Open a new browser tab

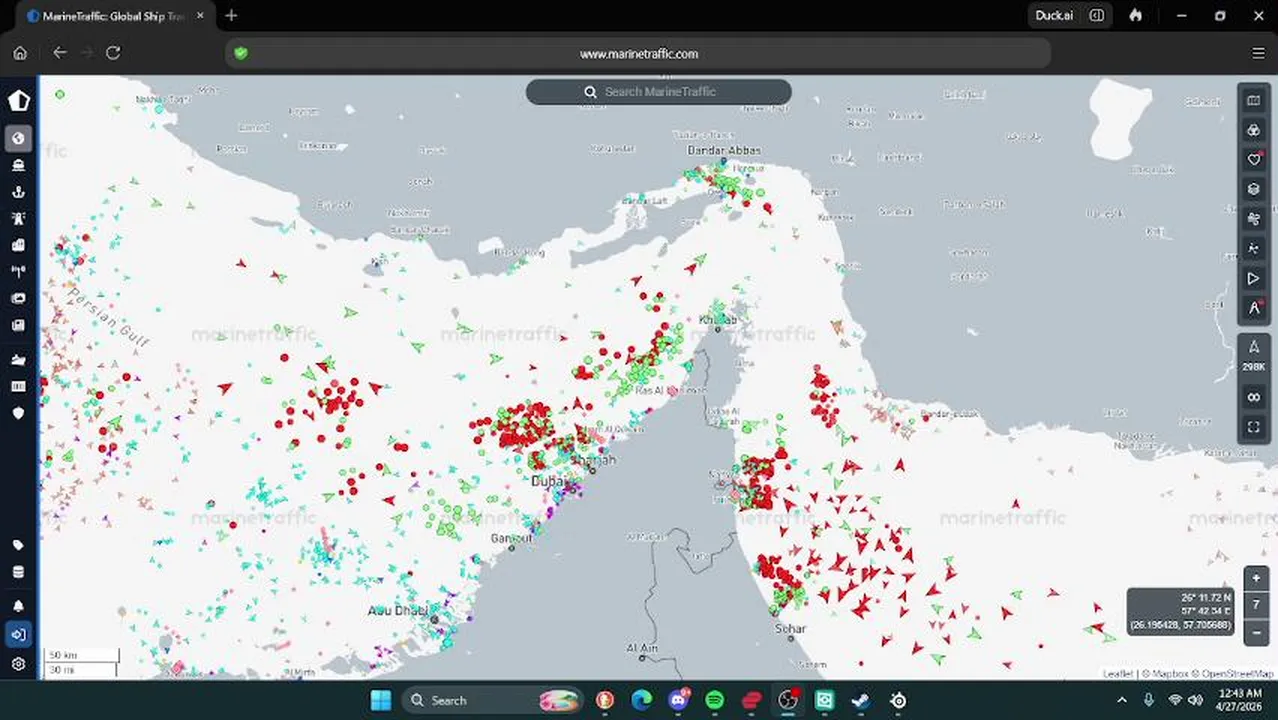coord(231,16)
